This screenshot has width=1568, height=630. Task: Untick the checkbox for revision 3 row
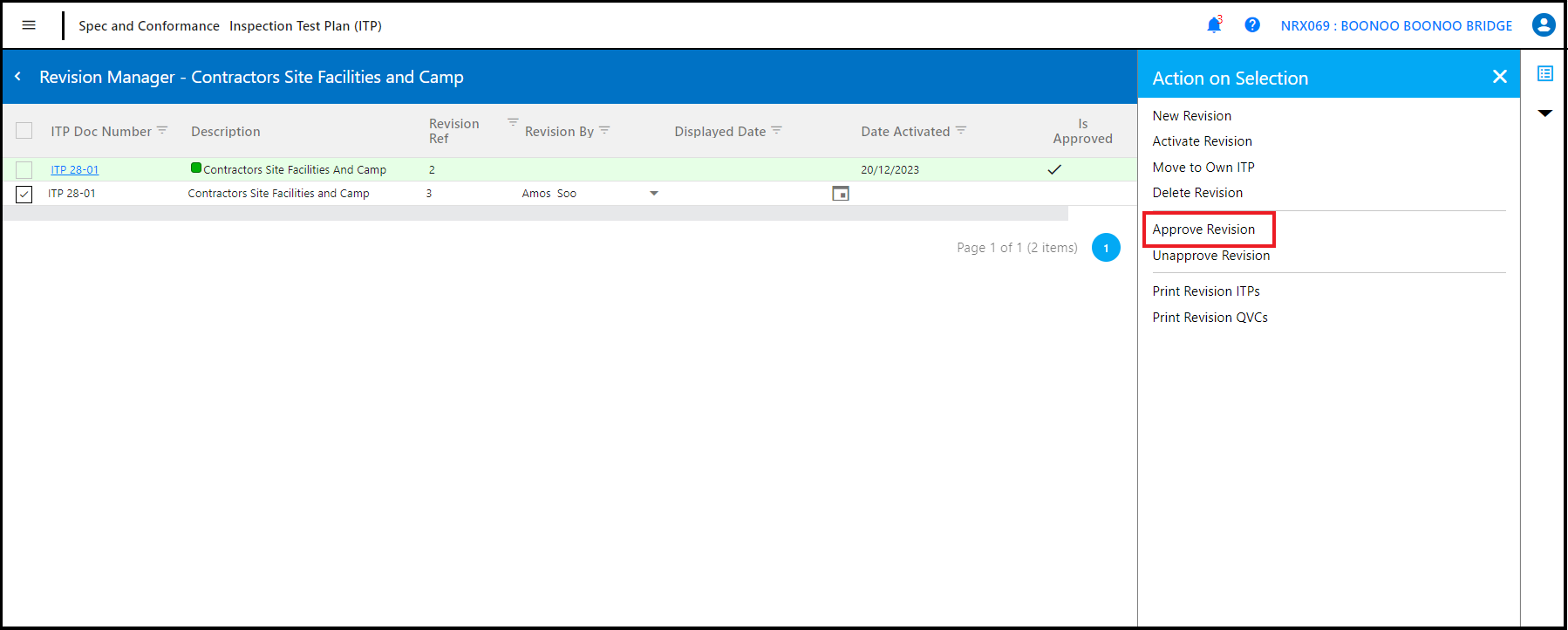(24, 194)
